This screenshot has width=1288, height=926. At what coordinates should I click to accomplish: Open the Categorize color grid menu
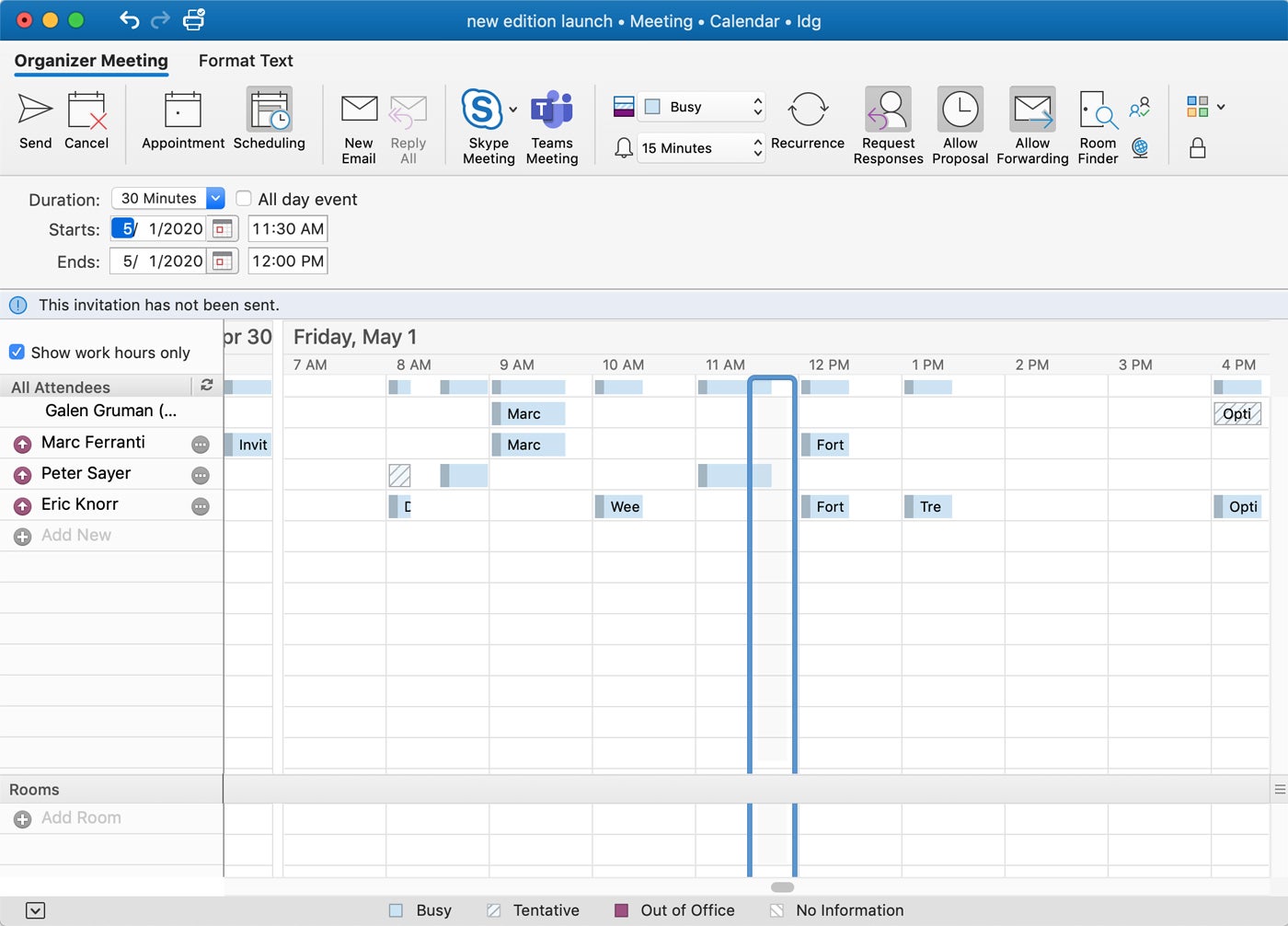(1205, 107)
